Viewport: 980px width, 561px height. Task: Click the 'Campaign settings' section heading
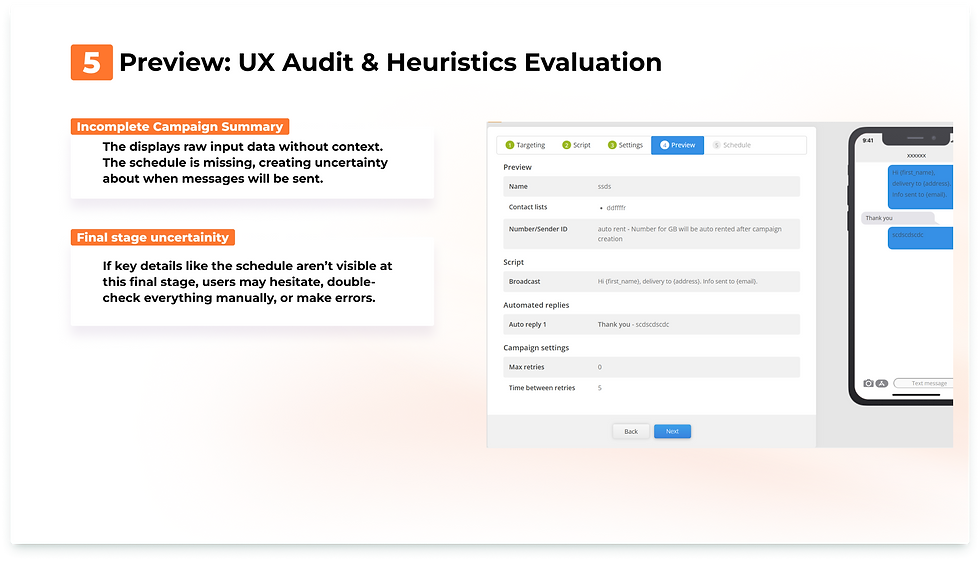pyautogui.click(x=536, y=347)
